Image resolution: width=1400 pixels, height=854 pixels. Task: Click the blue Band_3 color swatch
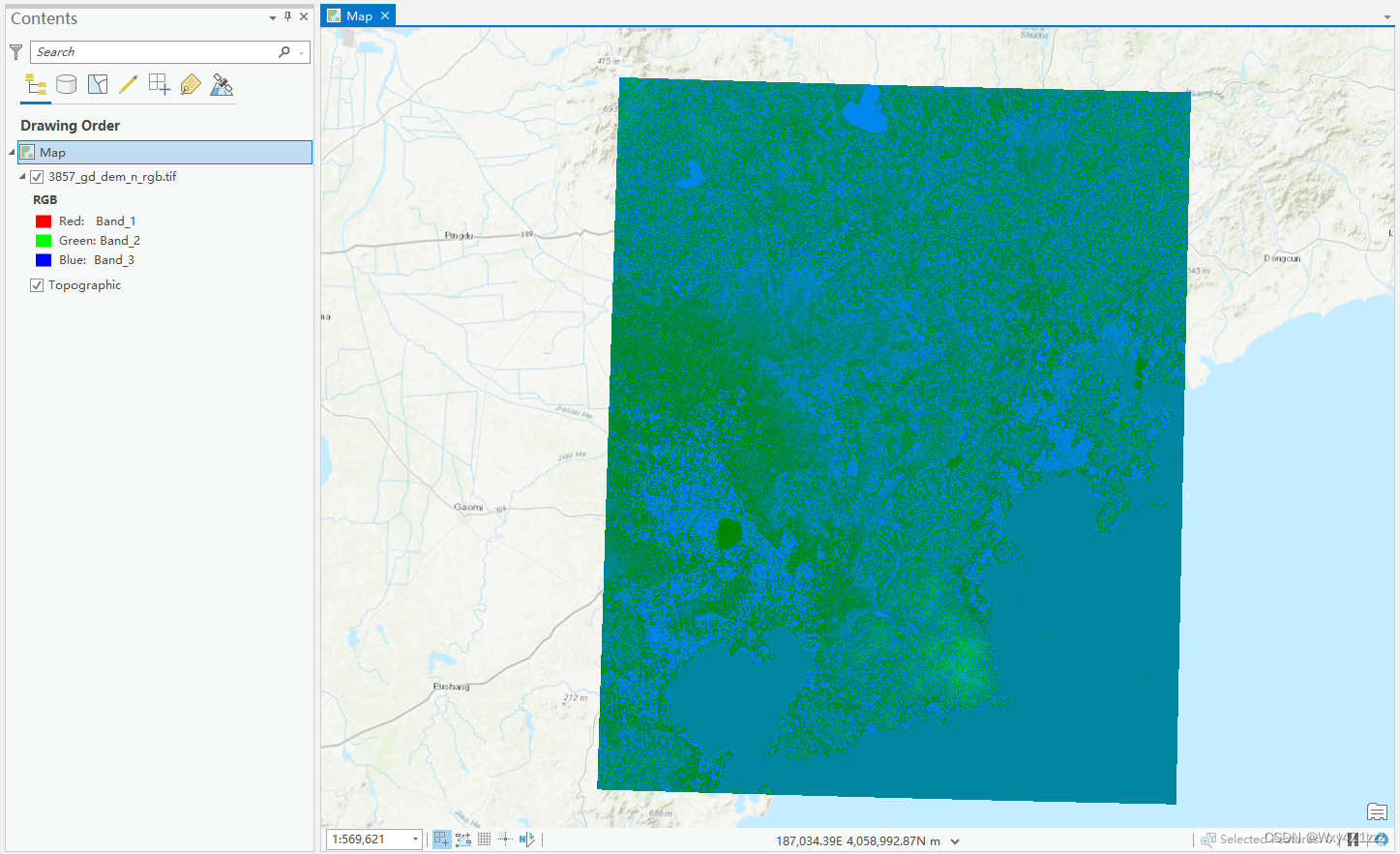point(44,260)
